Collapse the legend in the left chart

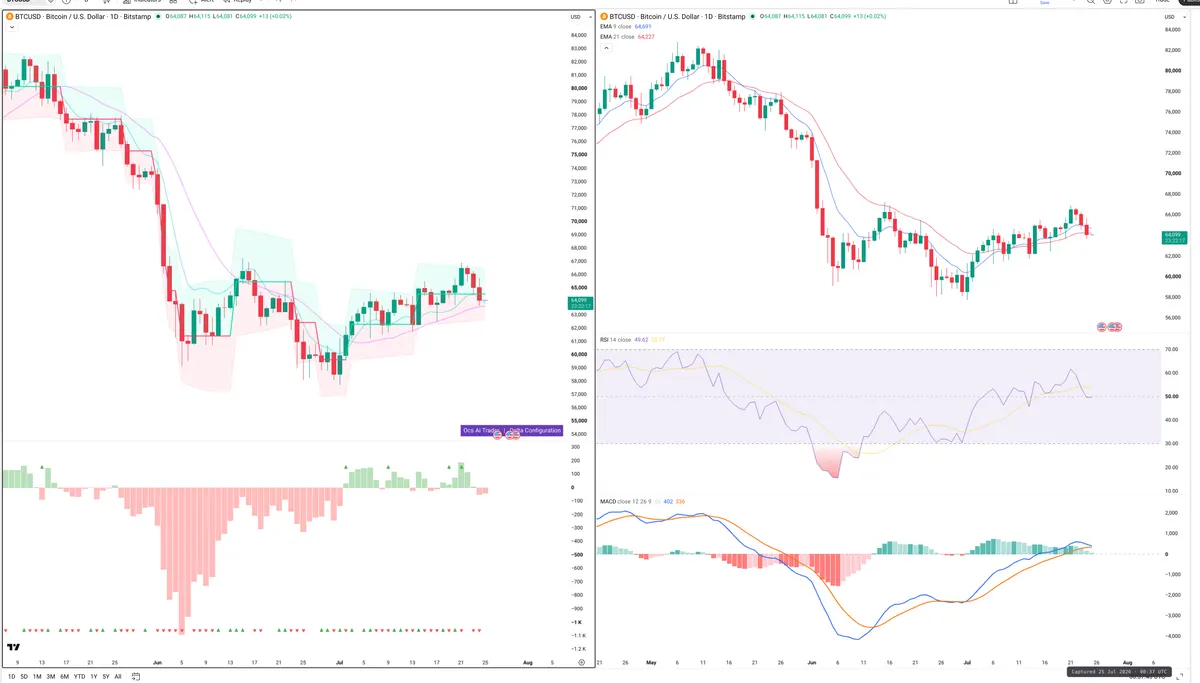[12, 28]
